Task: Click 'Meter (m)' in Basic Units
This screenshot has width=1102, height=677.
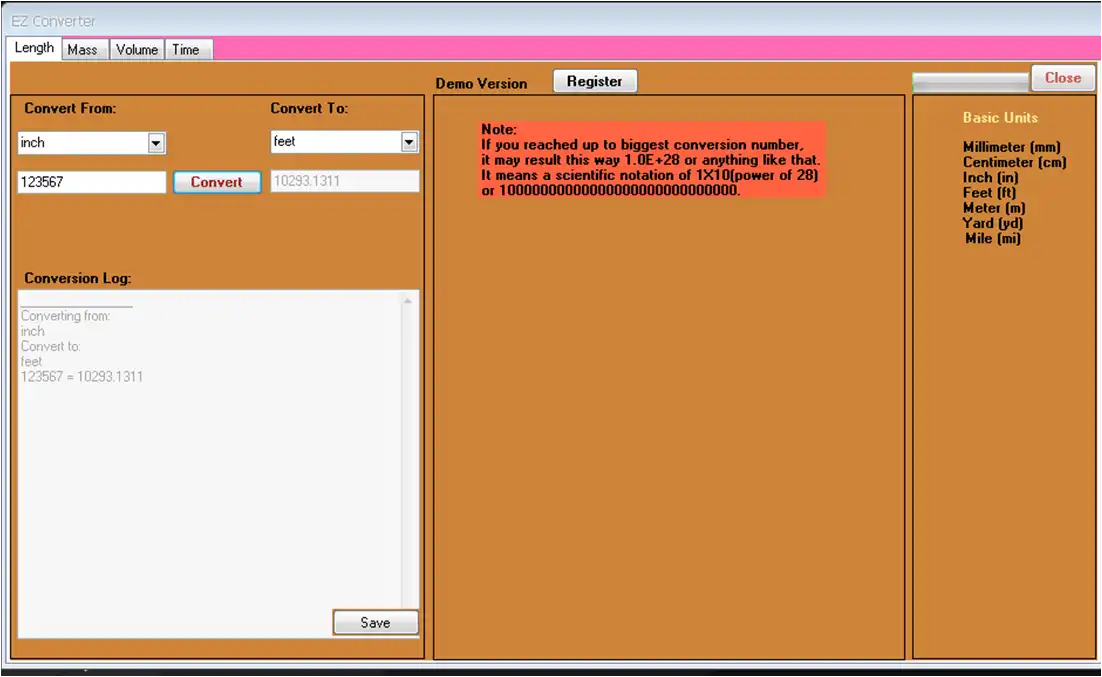Action: (x=994, y=208)
